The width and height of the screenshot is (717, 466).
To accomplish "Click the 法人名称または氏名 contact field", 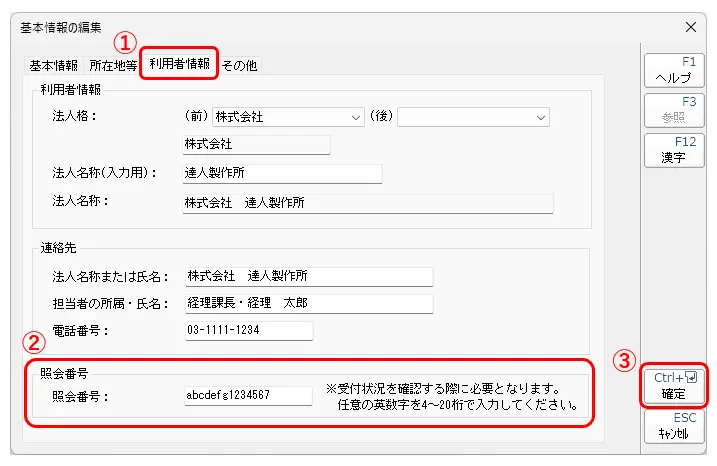I will (x=306, y=277).
